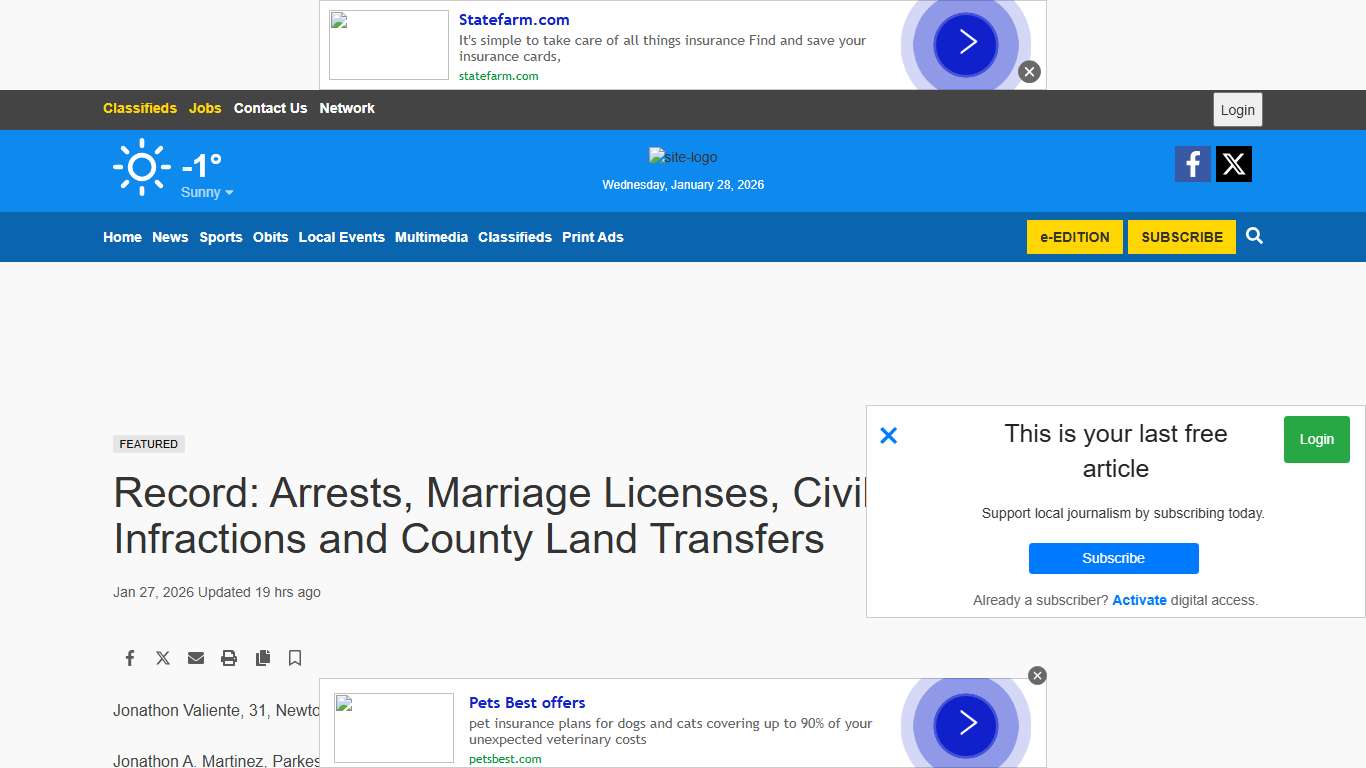Viewport: 1366px width, 768px height.
Task: Email this article
Action: pyautogui.click(x=195, y=658)
